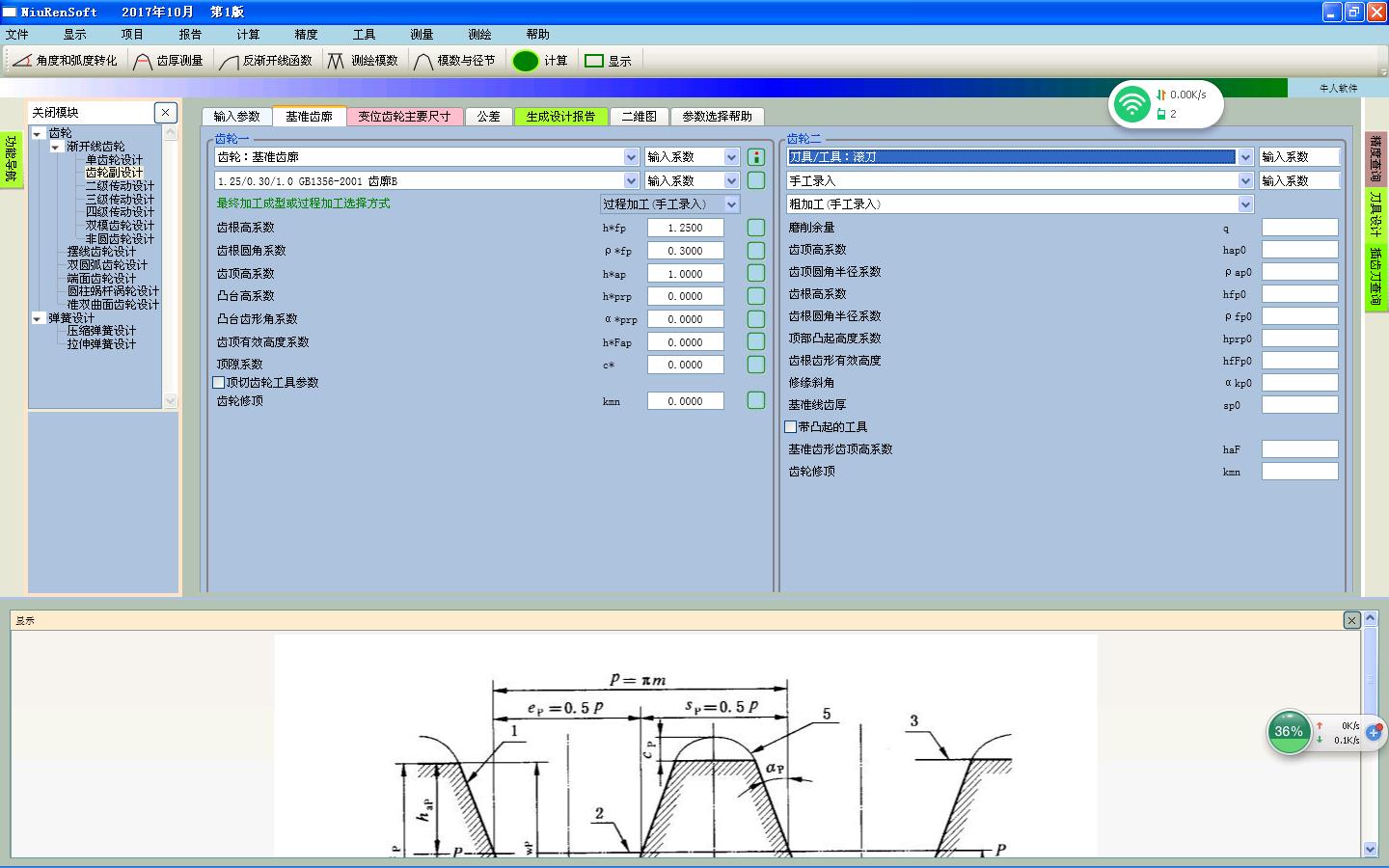Toggle green box next to 顶隙系数
This screenshot has width=1389, height=868.
tap(756, 365)
